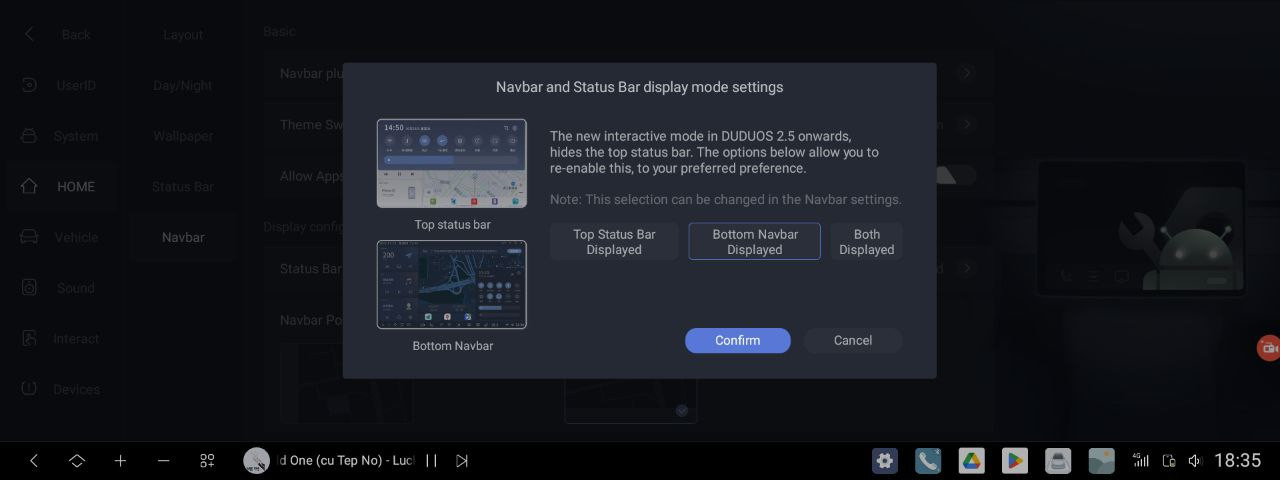Viewport: 1280px width, 480px height.
Task: Select Top Status Bar Displayed option
Action: point(614,242)
